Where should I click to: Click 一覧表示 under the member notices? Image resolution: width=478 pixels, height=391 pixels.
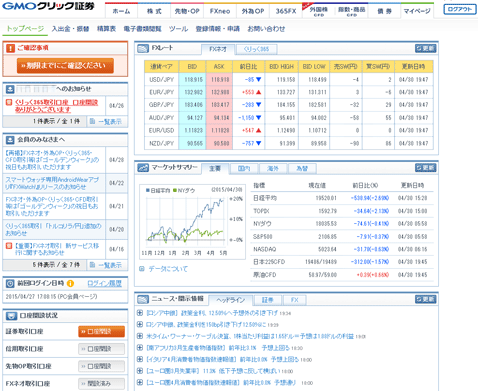106,265
